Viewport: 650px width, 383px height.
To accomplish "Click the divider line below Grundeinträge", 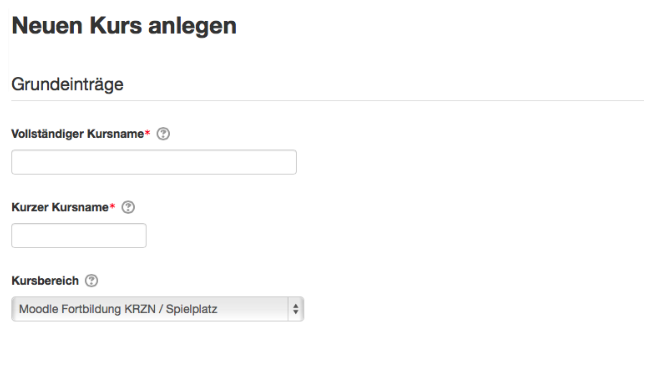I will tap(327, 100).
